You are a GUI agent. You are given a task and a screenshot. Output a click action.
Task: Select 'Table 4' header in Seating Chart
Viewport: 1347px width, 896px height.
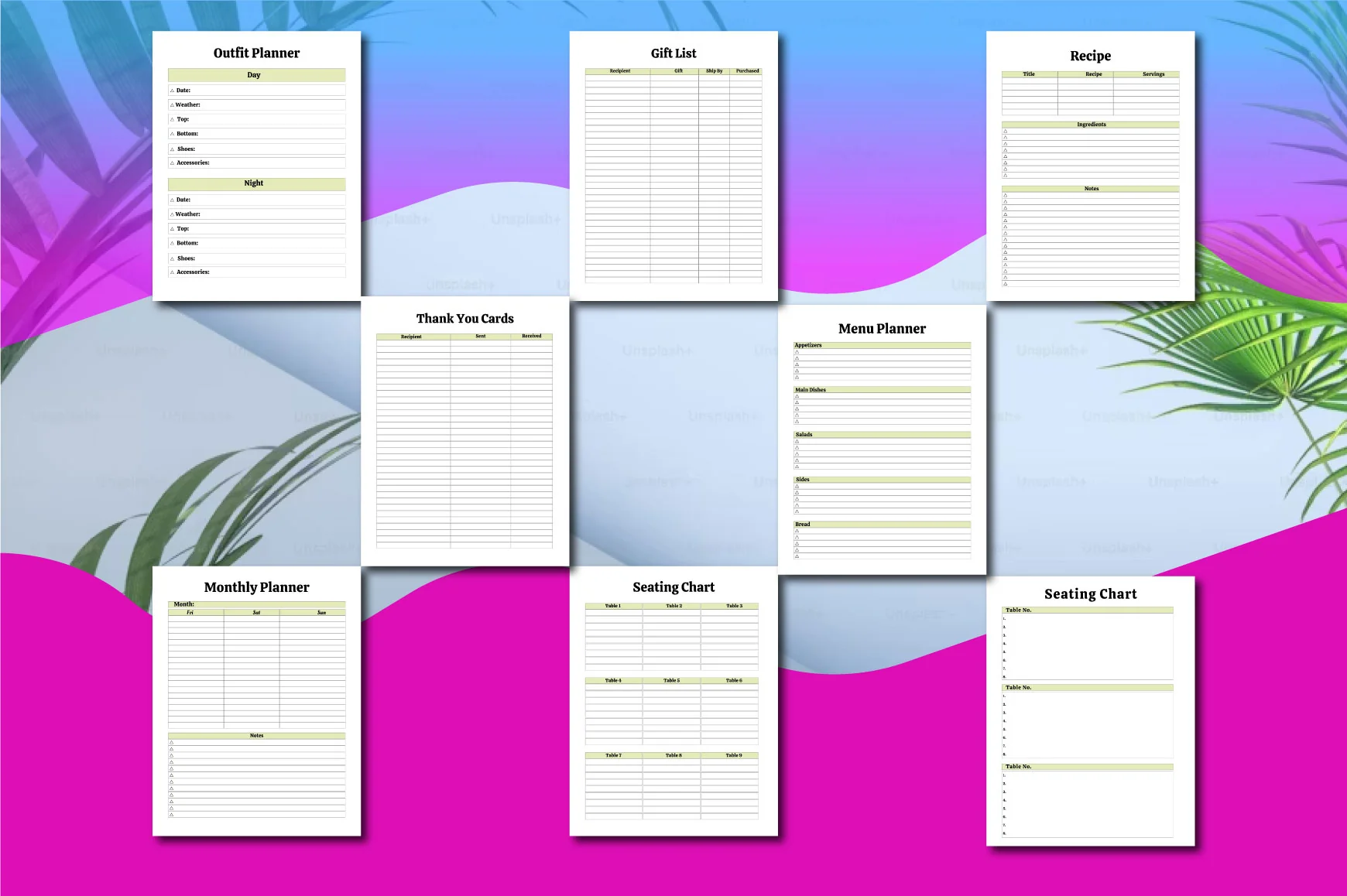tap(613, 681)
